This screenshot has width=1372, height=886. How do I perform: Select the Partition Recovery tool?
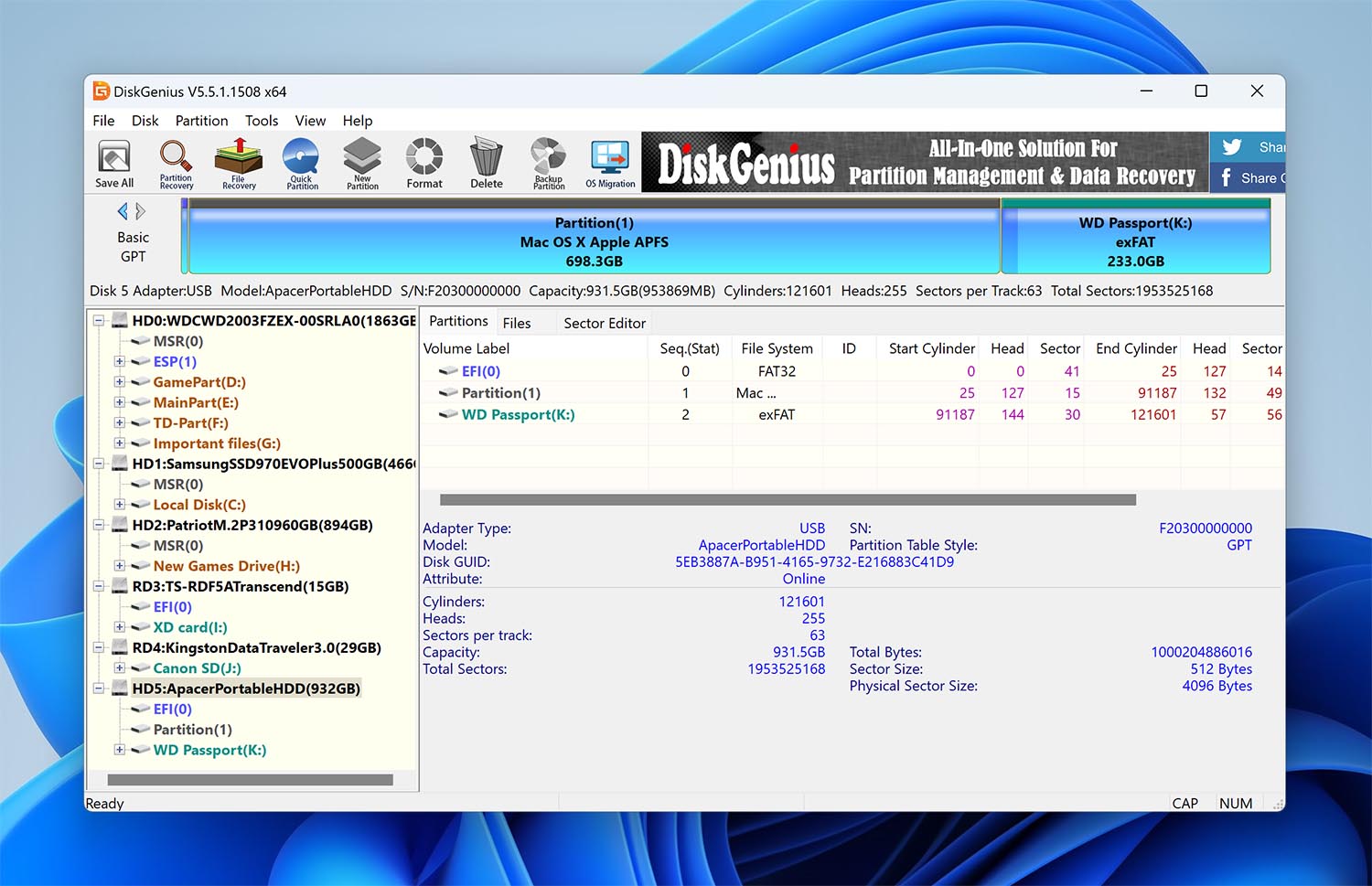pos(175,162)
